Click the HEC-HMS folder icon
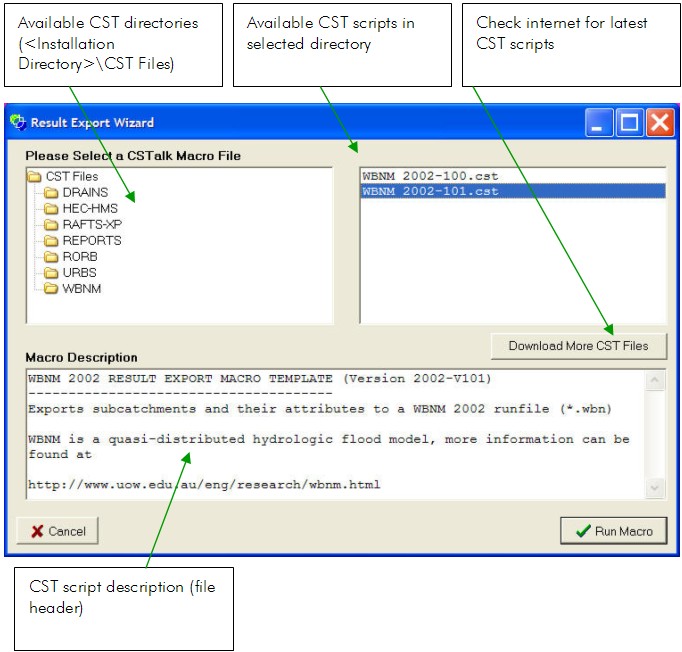The image size is (682, 652). (51, 209)
